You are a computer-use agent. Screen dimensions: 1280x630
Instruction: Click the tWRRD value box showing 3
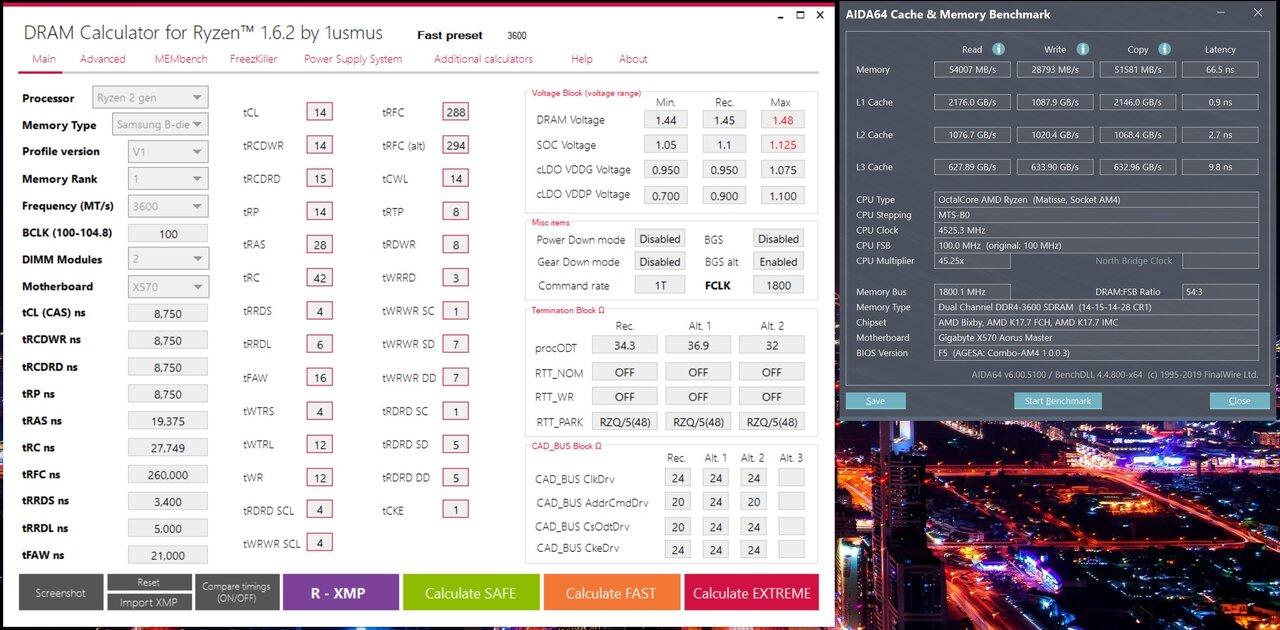point(456,278)
